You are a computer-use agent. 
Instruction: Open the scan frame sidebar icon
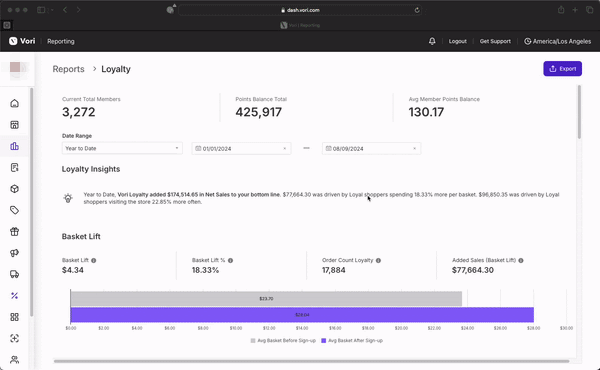coord(15,338)
